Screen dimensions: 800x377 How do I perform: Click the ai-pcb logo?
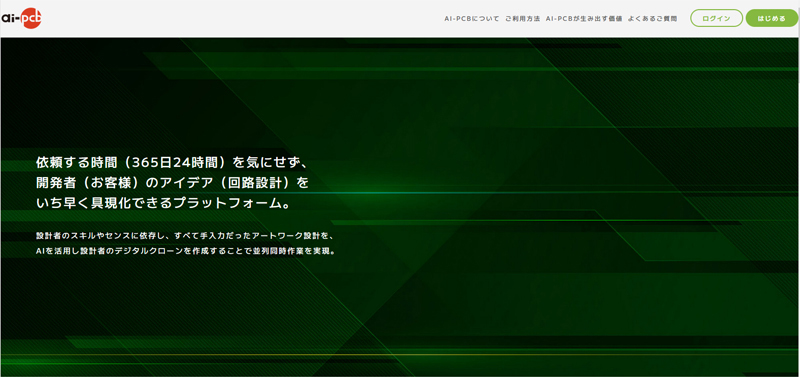pyautogui.click(x=21, y=18)
